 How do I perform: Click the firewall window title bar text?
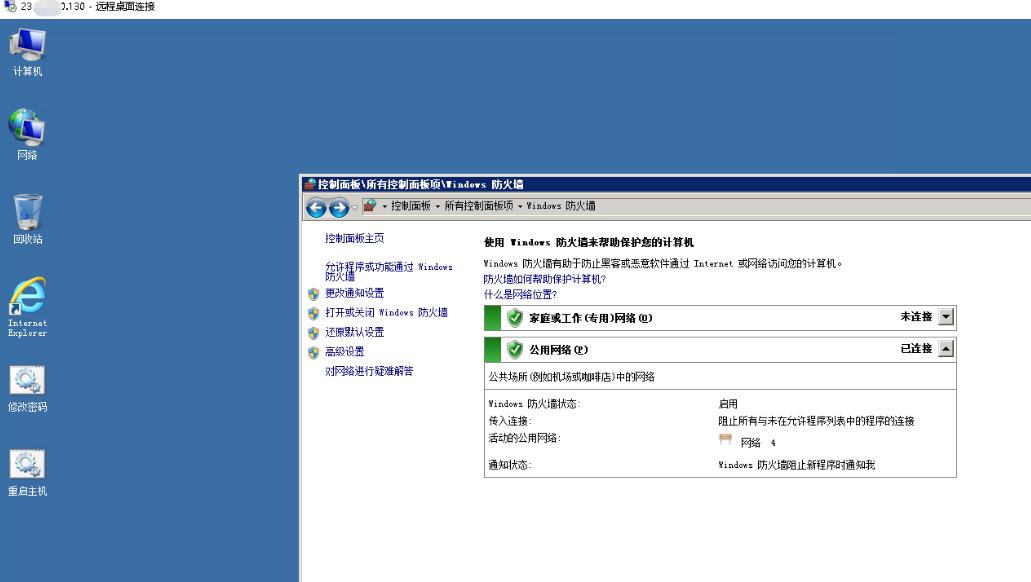(x=421, y=184)
